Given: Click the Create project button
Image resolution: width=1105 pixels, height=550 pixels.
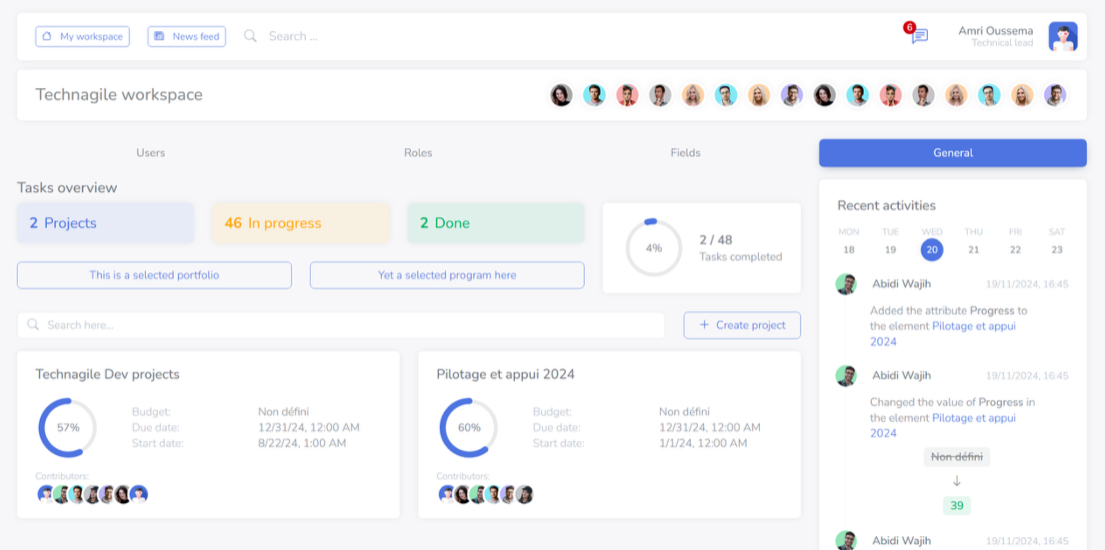Looking at the screenshot, I should 742,325.
